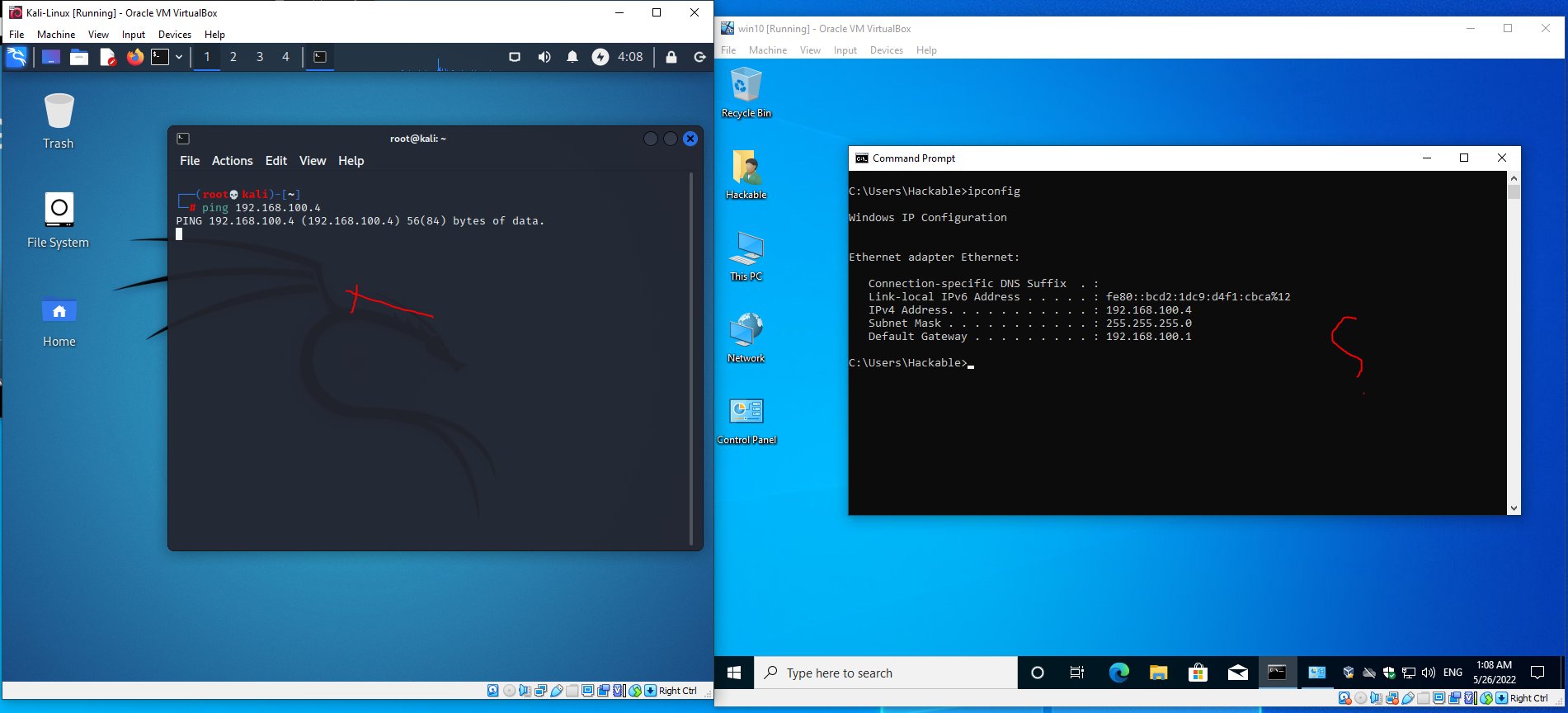Lock the Kali screen with padlock icon
The width and height of the screenshot is (1568, 713).
point(671,57)
